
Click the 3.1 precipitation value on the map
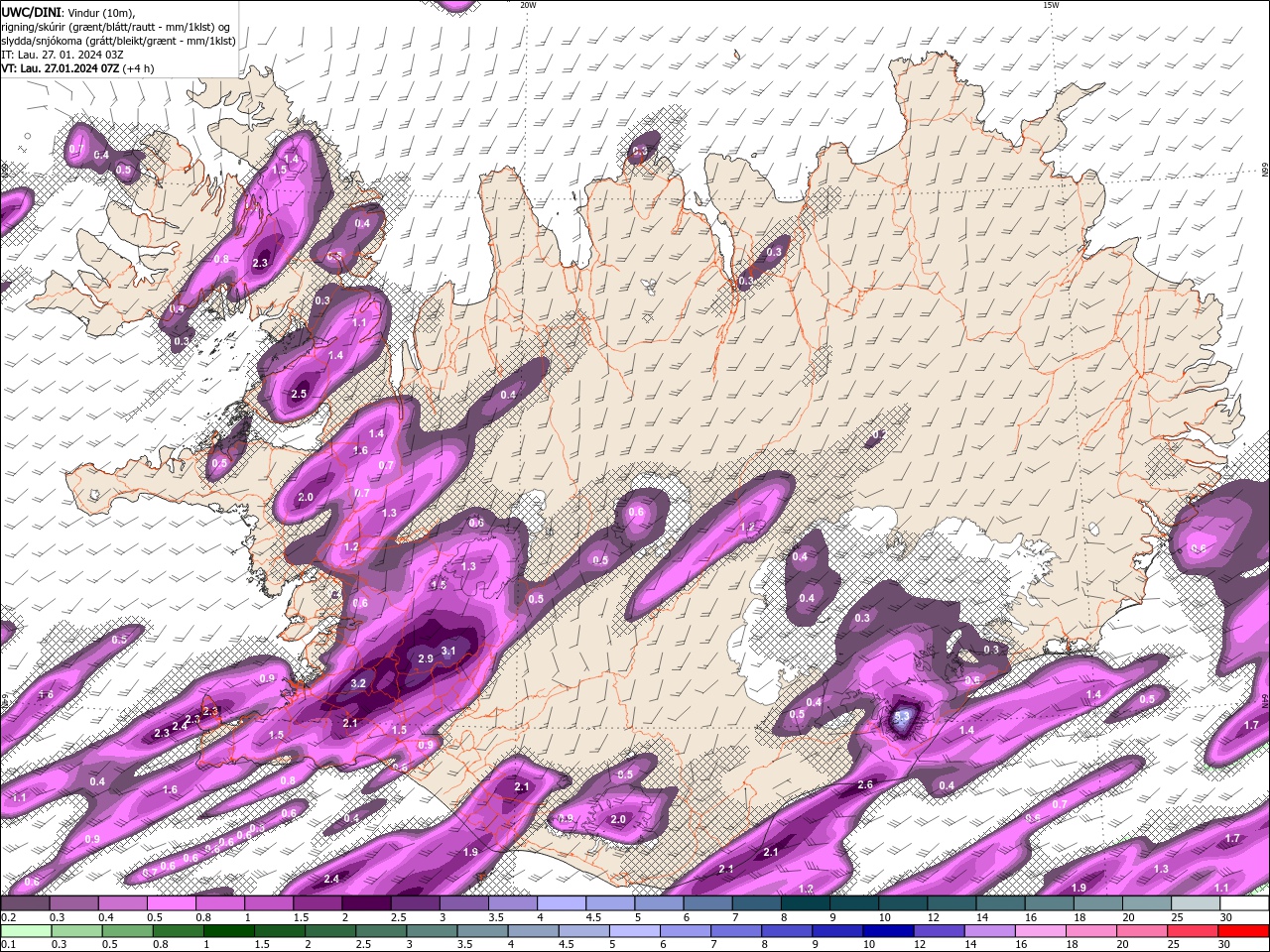click(447, 651)
